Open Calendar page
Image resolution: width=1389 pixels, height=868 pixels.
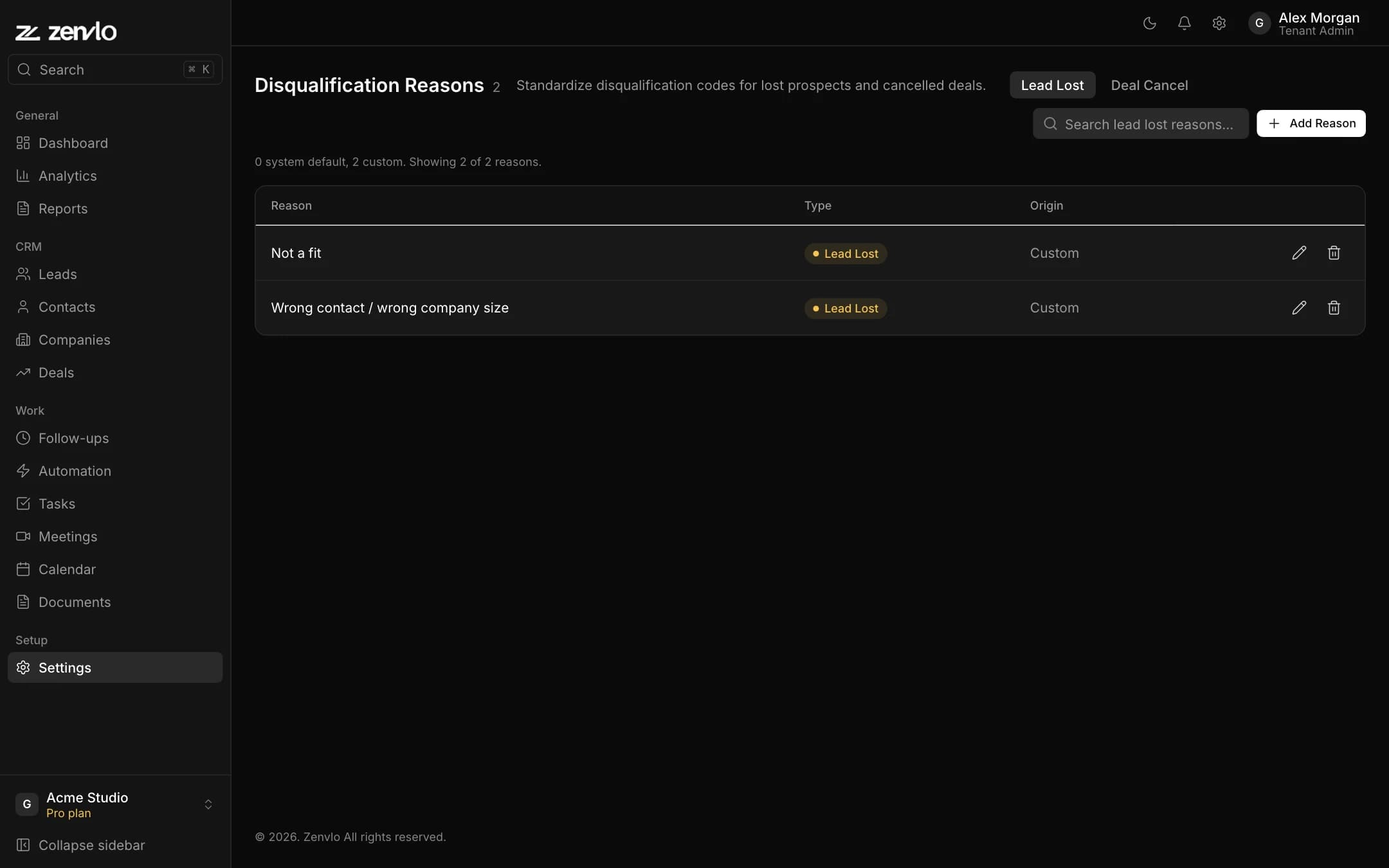click(x=115, y=569)
